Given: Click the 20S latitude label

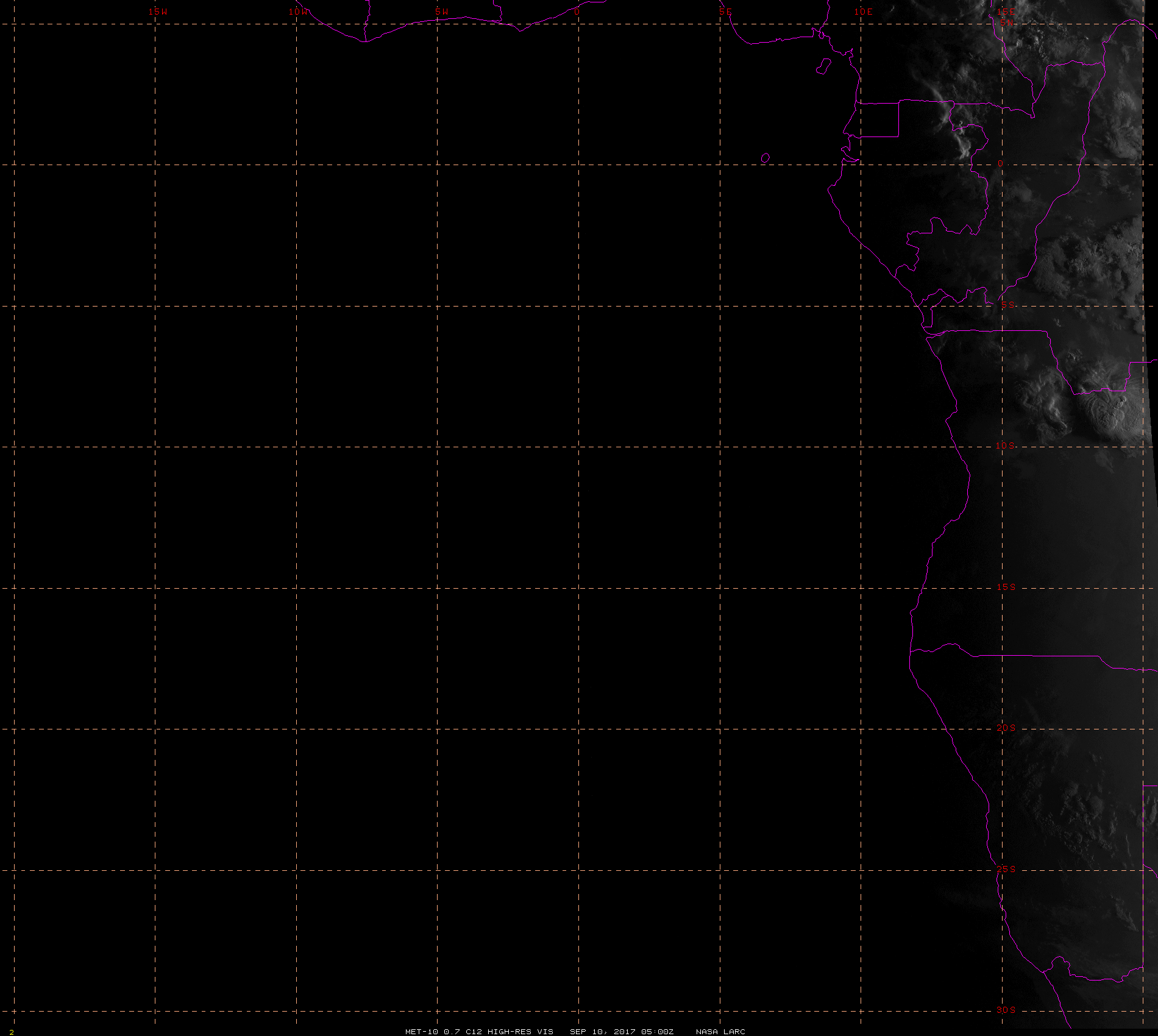Looking at the screenshot, I should pyautogui.click(x=1006, y=728).
